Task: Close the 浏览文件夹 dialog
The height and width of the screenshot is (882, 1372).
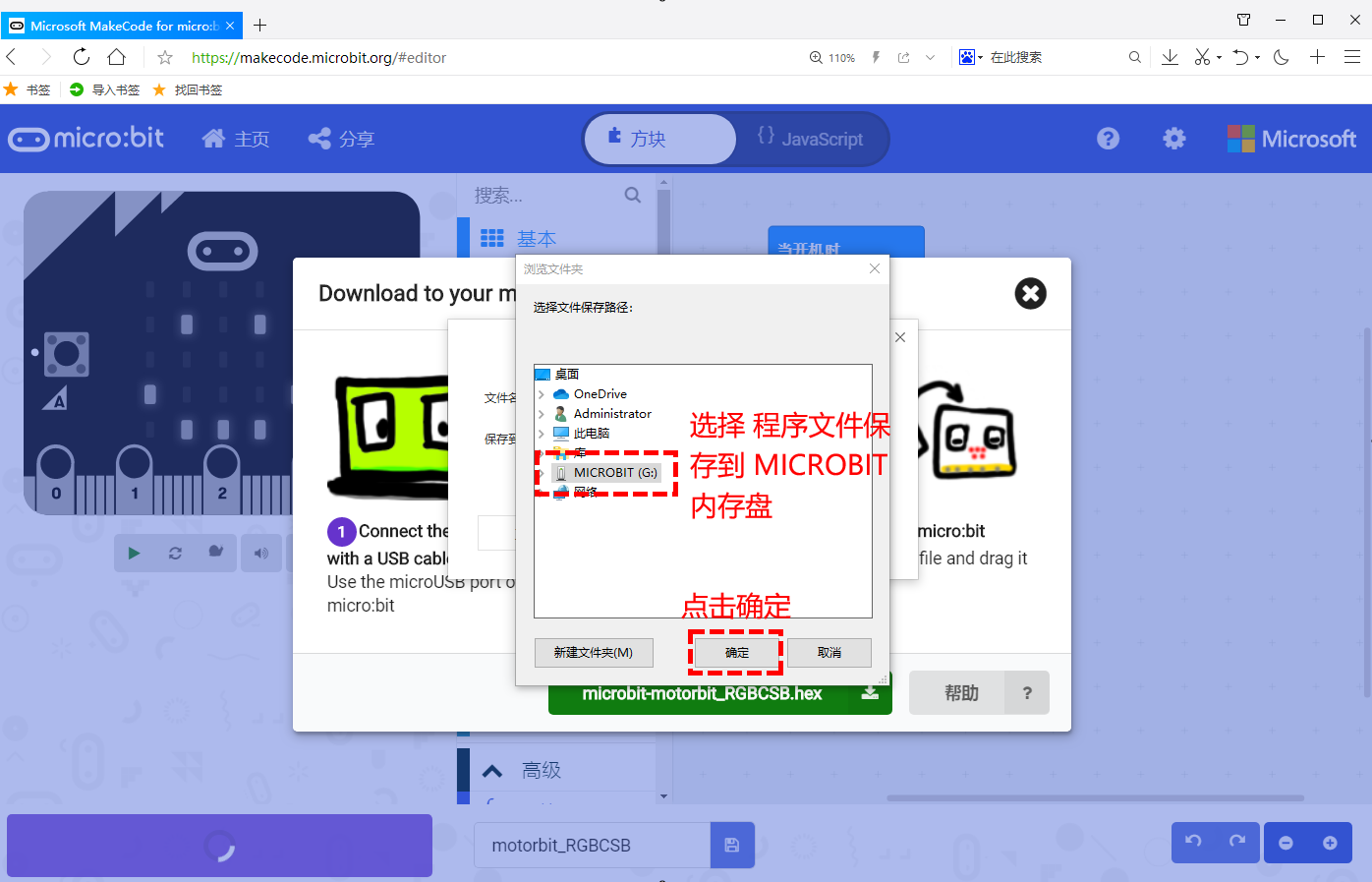Action: (x=875, y=268)
